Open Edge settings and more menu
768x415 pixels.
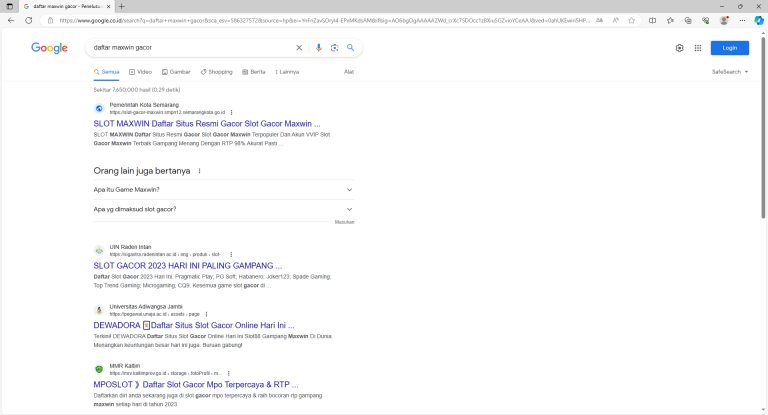click(x=742, y=21)
